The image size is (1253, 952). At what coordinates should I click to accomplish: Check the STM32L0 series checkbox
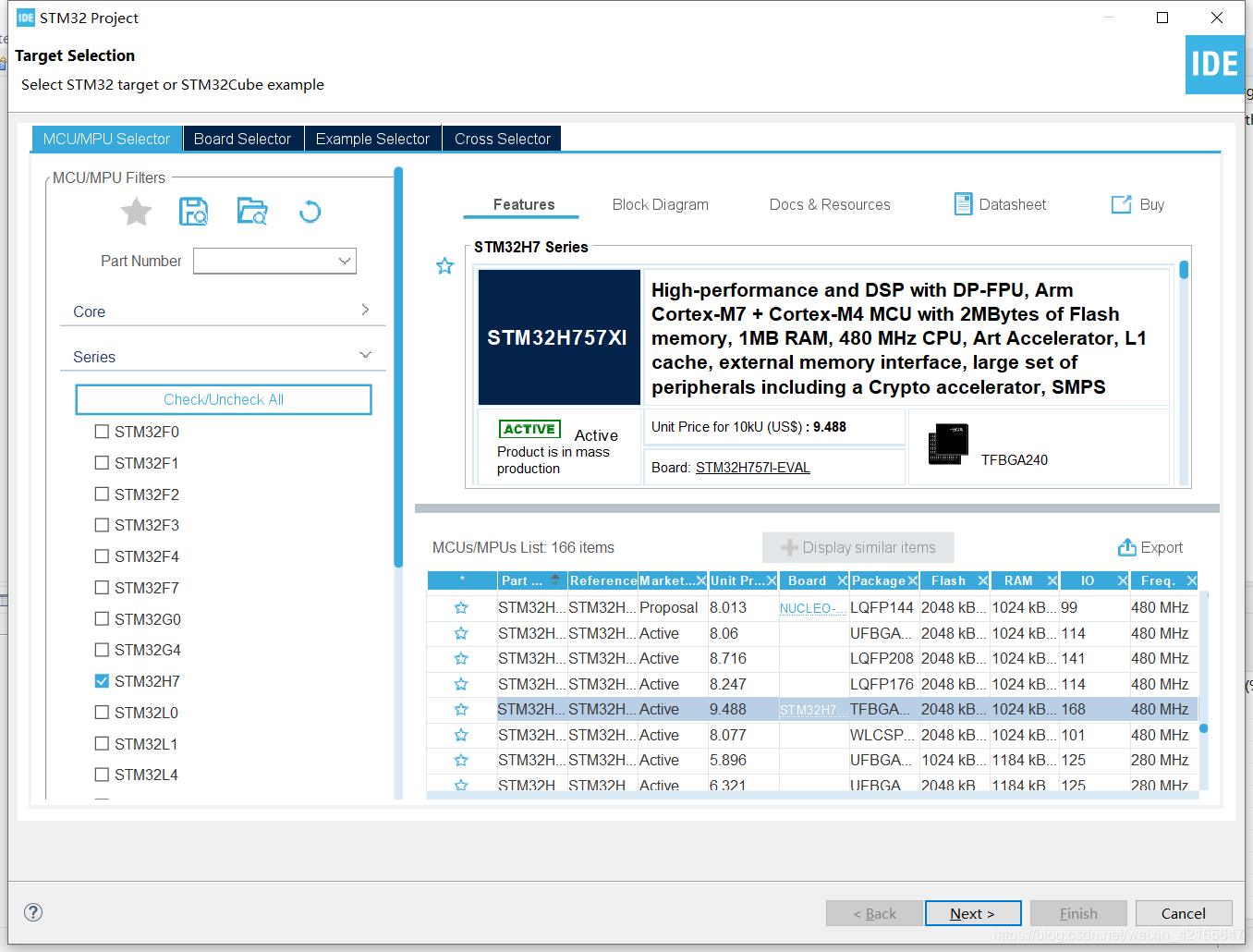coord(102,712)
